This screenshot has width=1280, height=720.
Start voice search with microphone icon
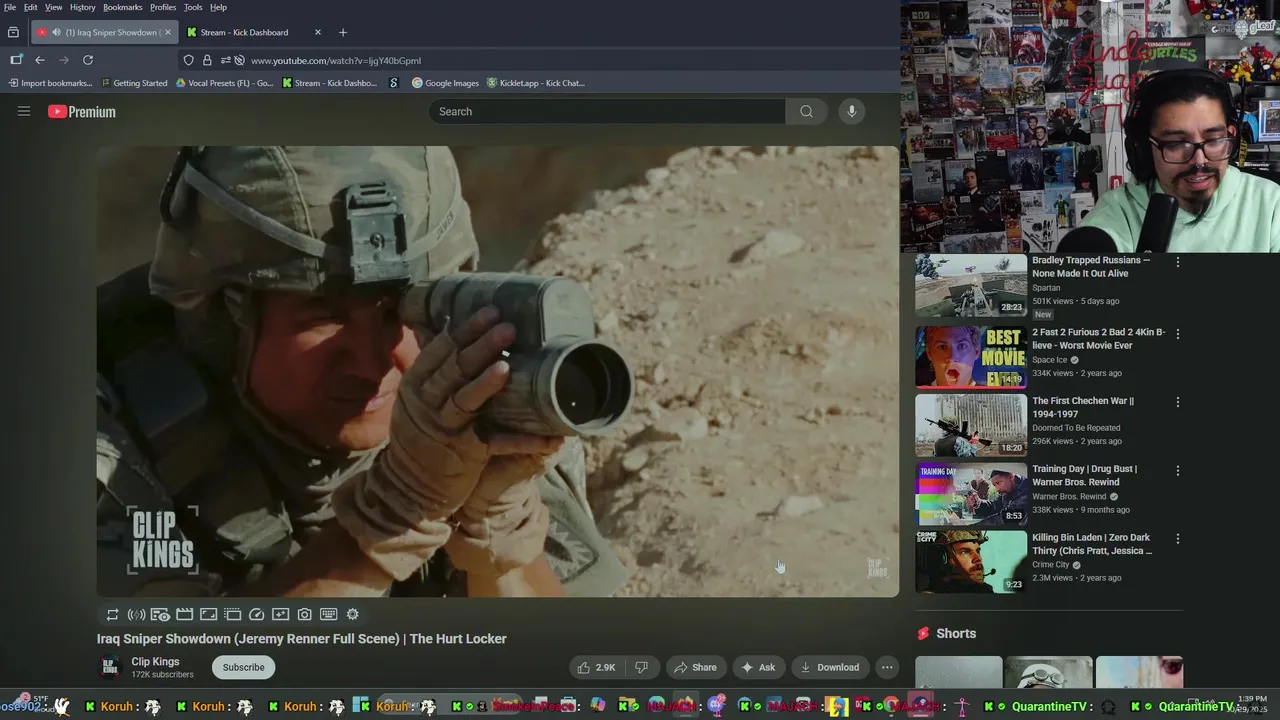coord(852,112)
